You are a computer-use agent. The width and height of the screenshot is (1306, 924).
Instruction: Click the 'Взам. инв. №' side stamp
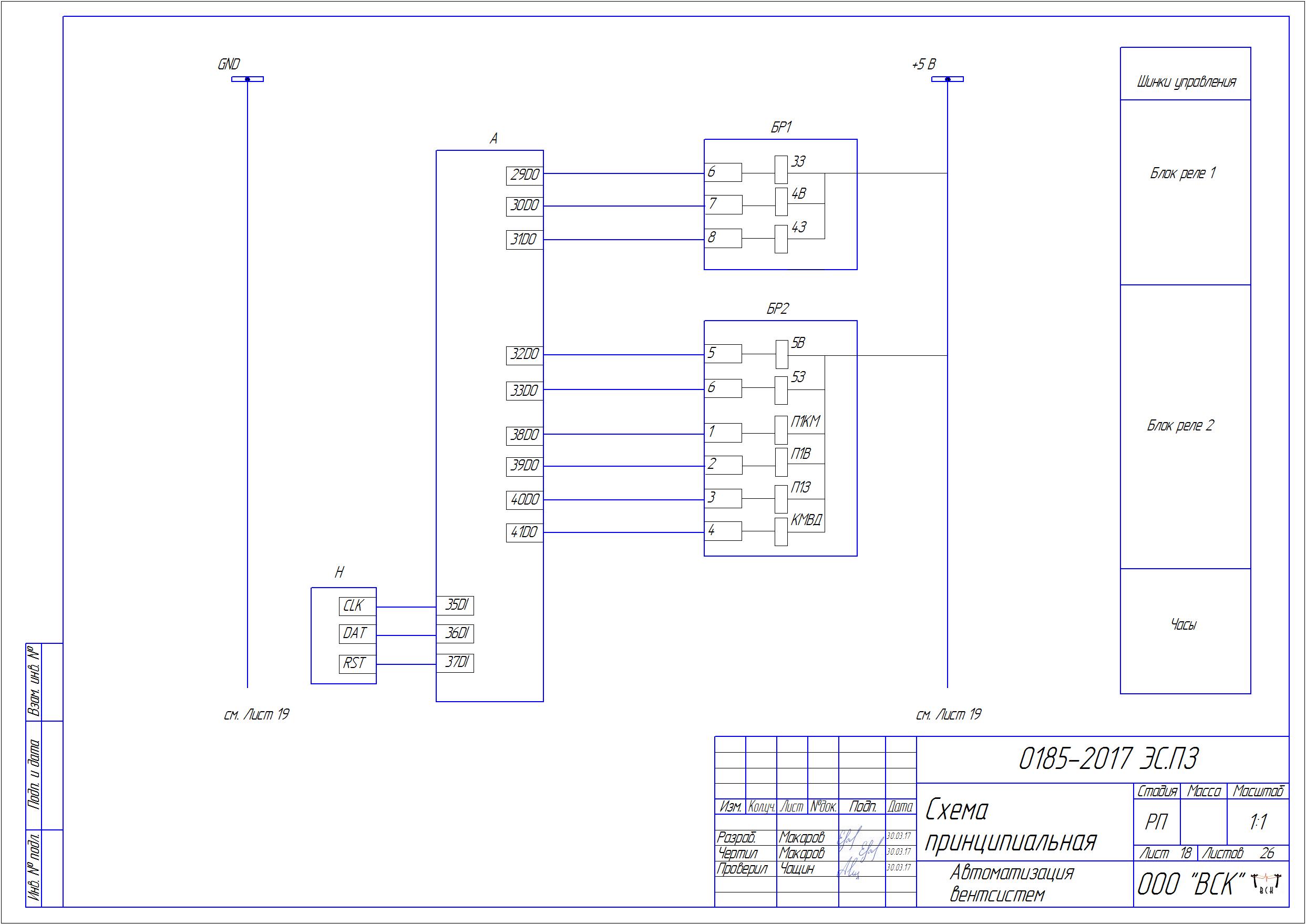pyautogui.click(x=34, y=682)
